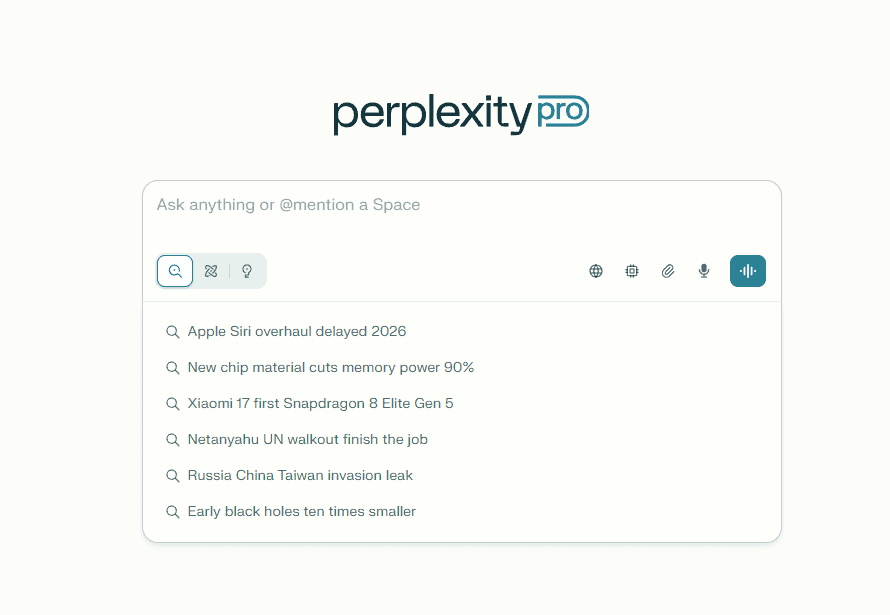Attach a file using the paperclip icon
The width and height of the screenshot is (890, 615).
(x=668, y=271)
